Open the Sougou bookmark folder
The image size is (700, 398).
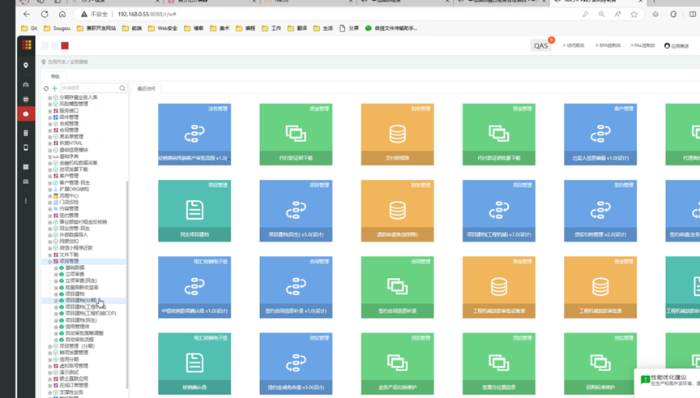[57, 28]
